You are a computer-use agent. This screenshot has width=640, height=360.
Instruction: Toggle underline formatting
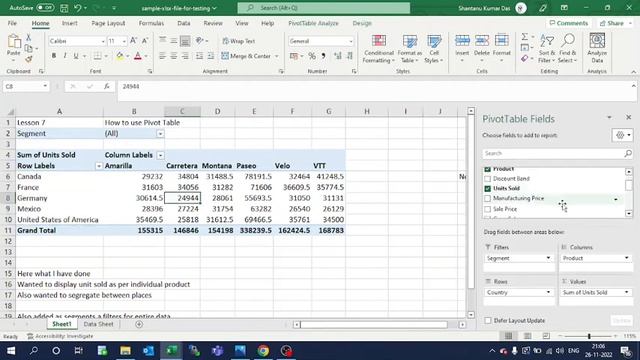pos(76,56)
